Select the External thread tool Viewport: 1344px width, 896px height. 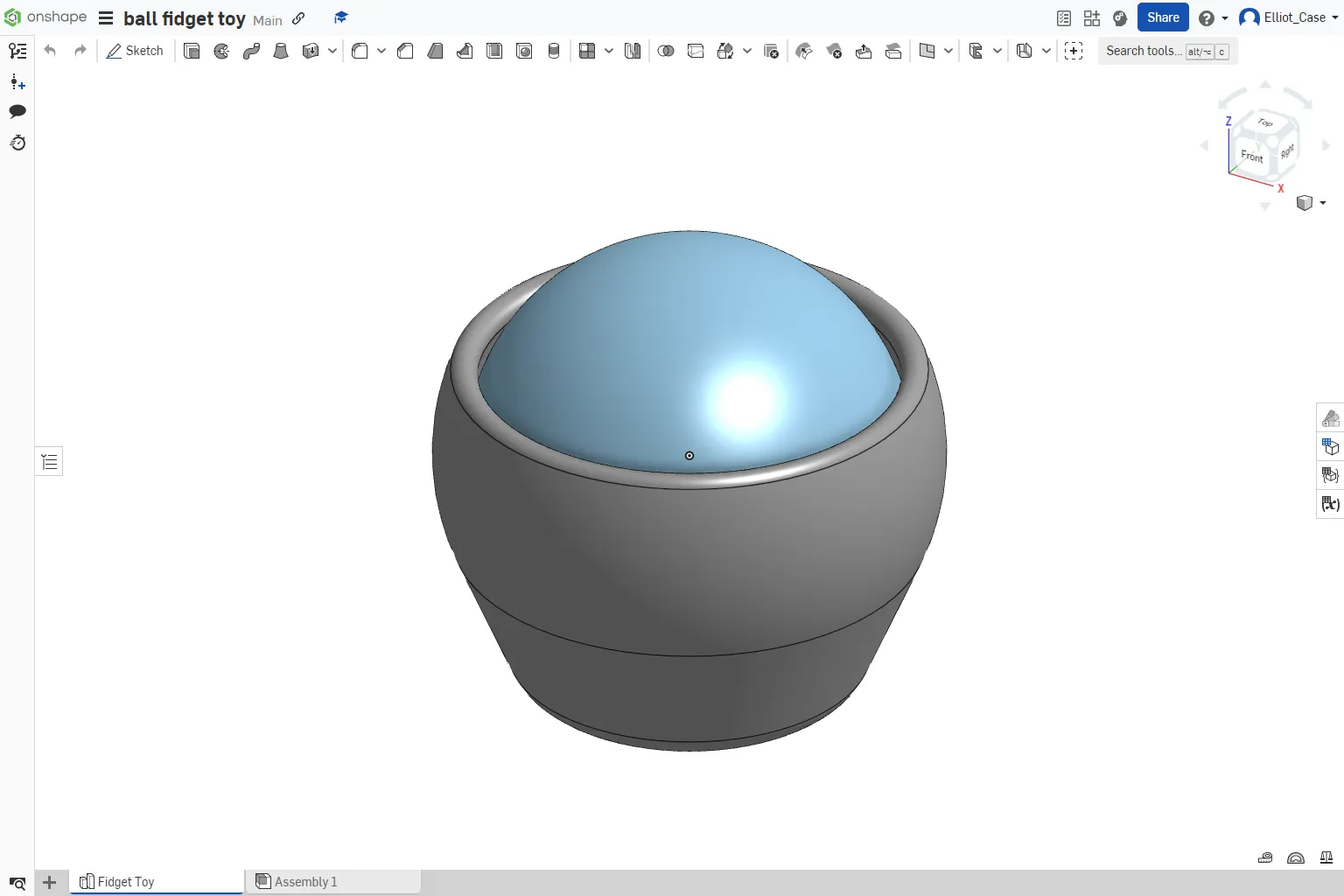click(554, 51)
